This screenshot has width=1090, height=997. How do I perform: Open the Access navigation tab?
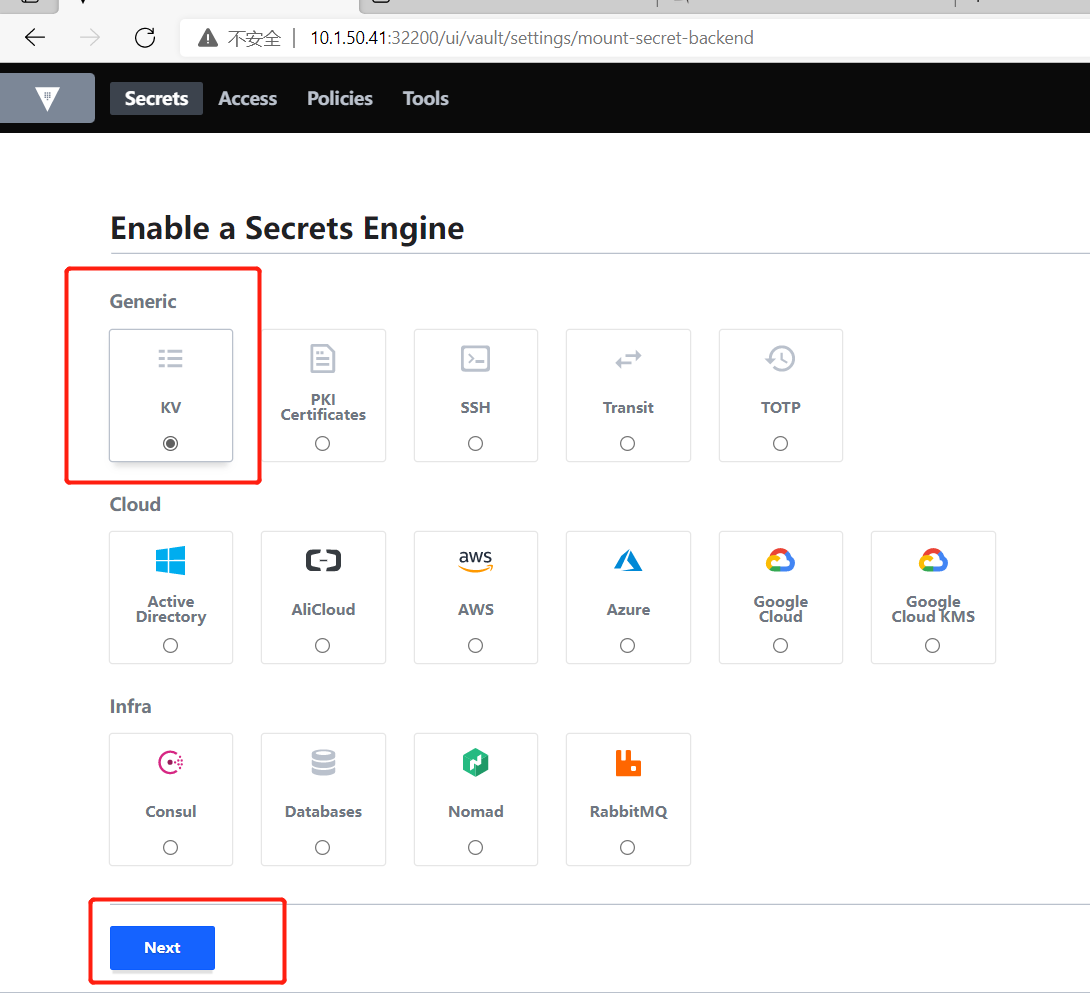click(247, 99)
